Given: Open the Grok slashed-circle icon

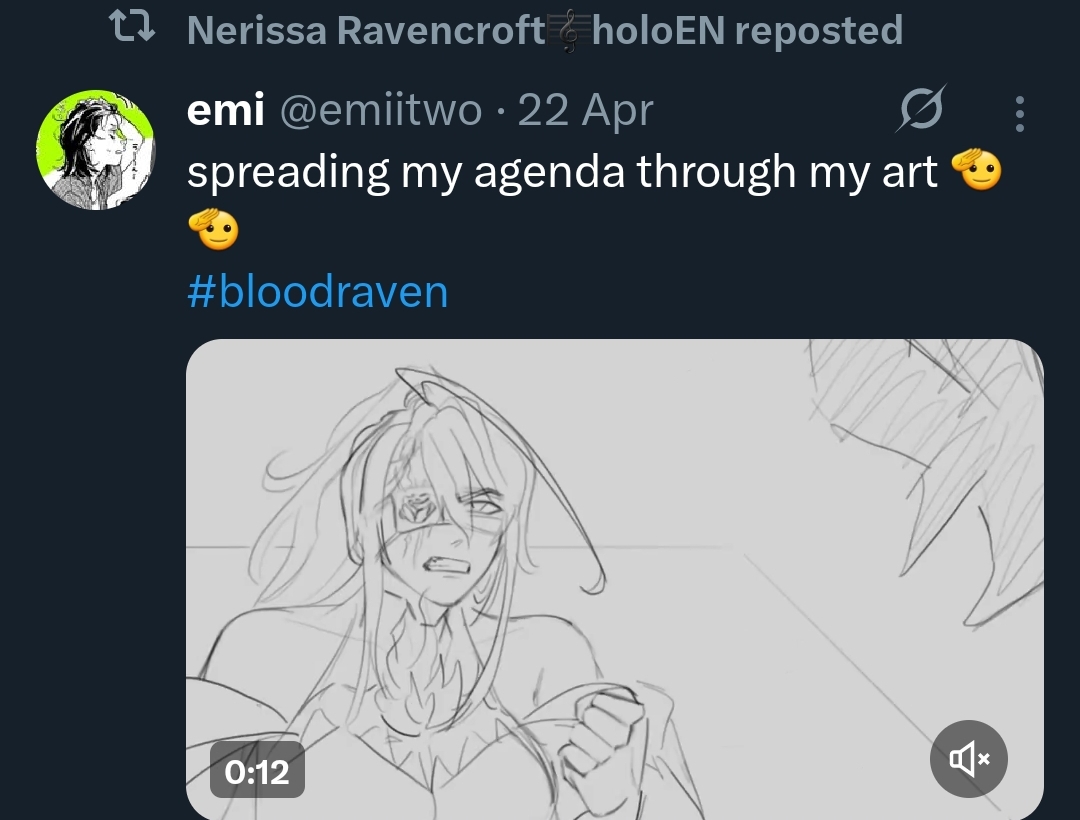Looking at the screenshot, I should point(921,109).
